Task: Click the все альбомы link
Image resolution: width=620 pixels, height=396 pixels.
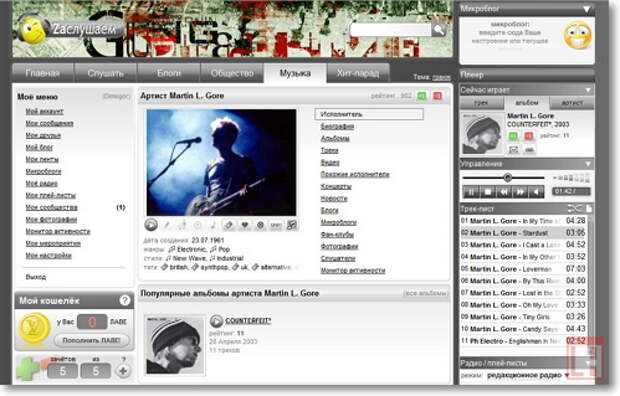Action: point(425,294)
